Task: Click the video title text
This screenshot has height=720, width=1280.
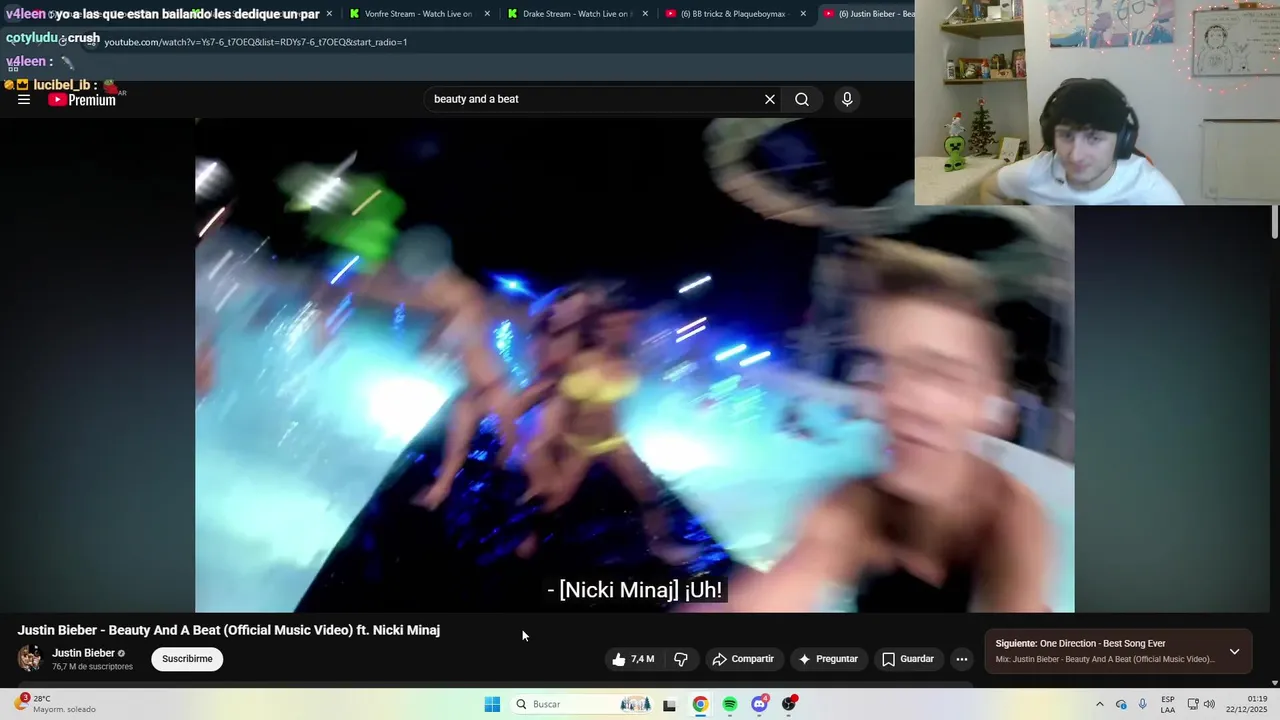Action: pyautogui.click(x=229, y=630)
